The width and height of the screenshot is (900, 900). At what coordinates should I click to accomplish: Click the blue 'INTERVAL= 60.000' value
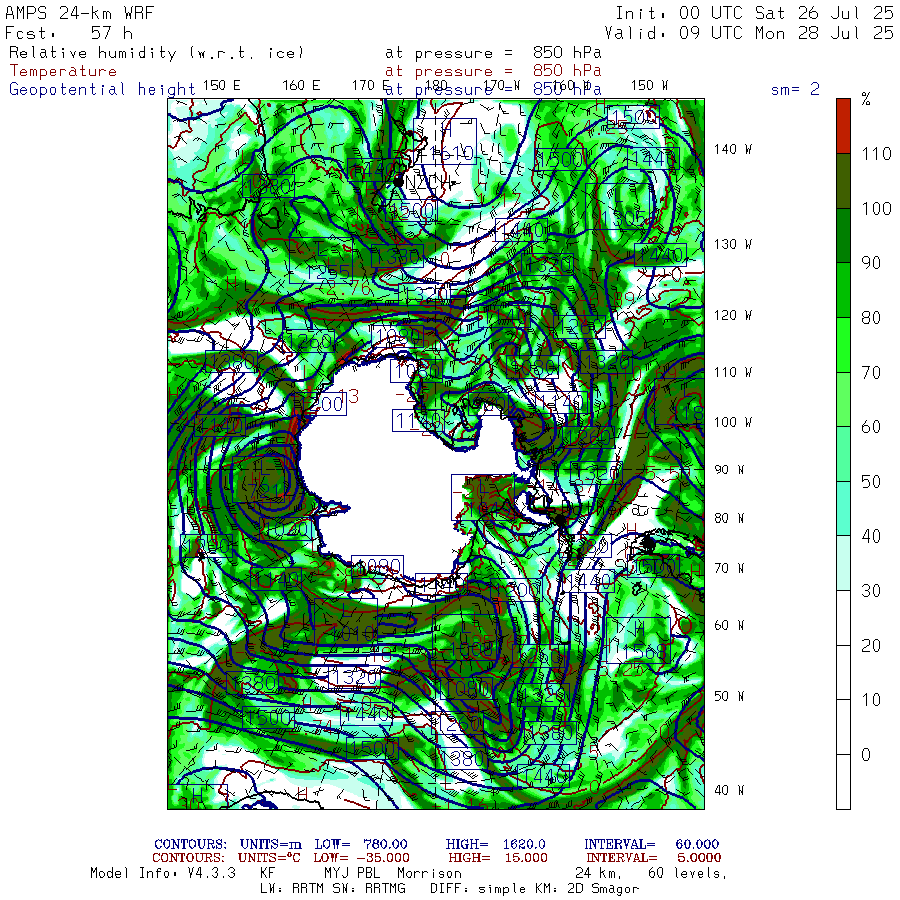coord(651,844)
